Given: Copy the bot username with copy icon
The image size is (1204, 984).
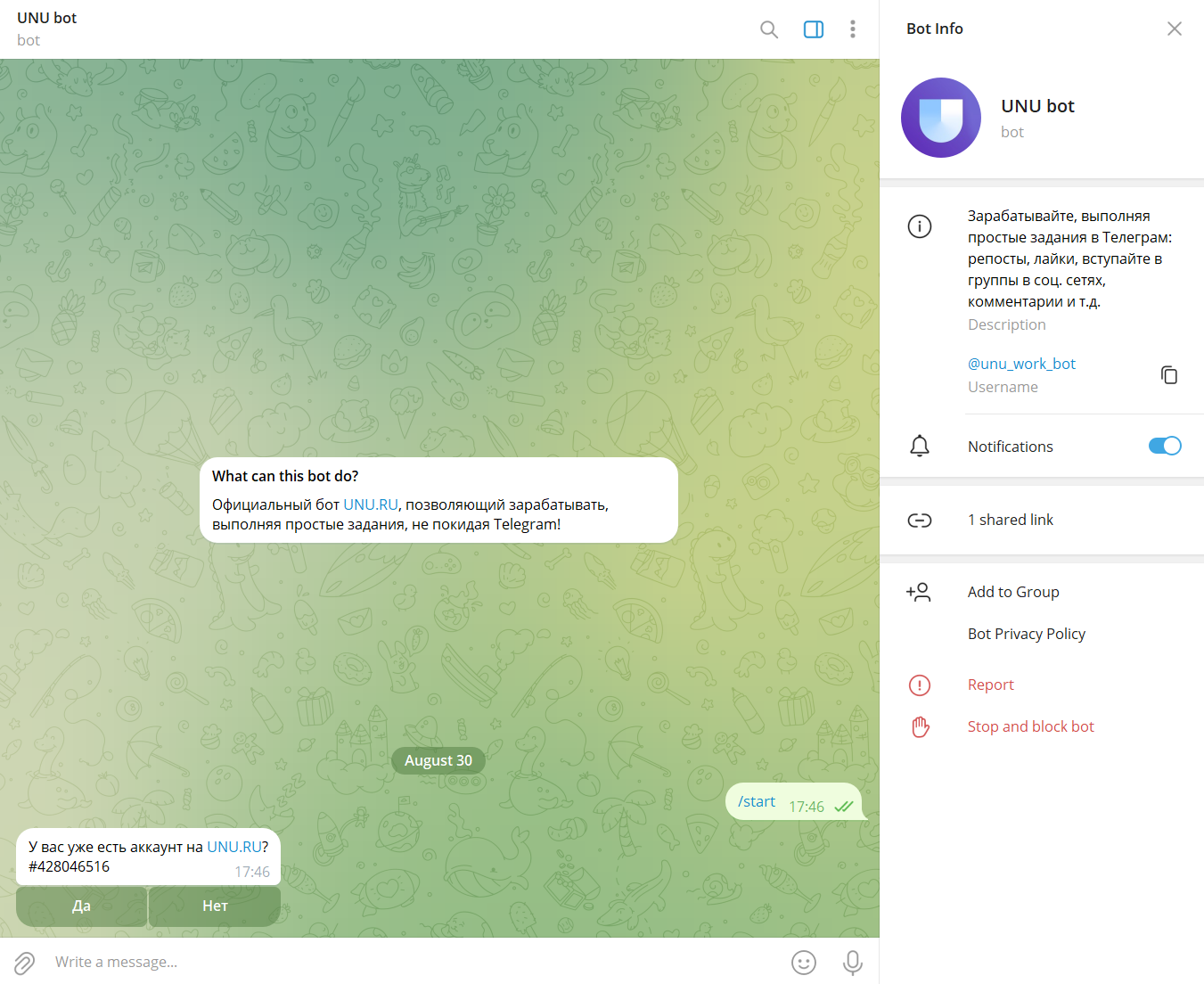Looking at the screenshot, I should click(1169, 375).
